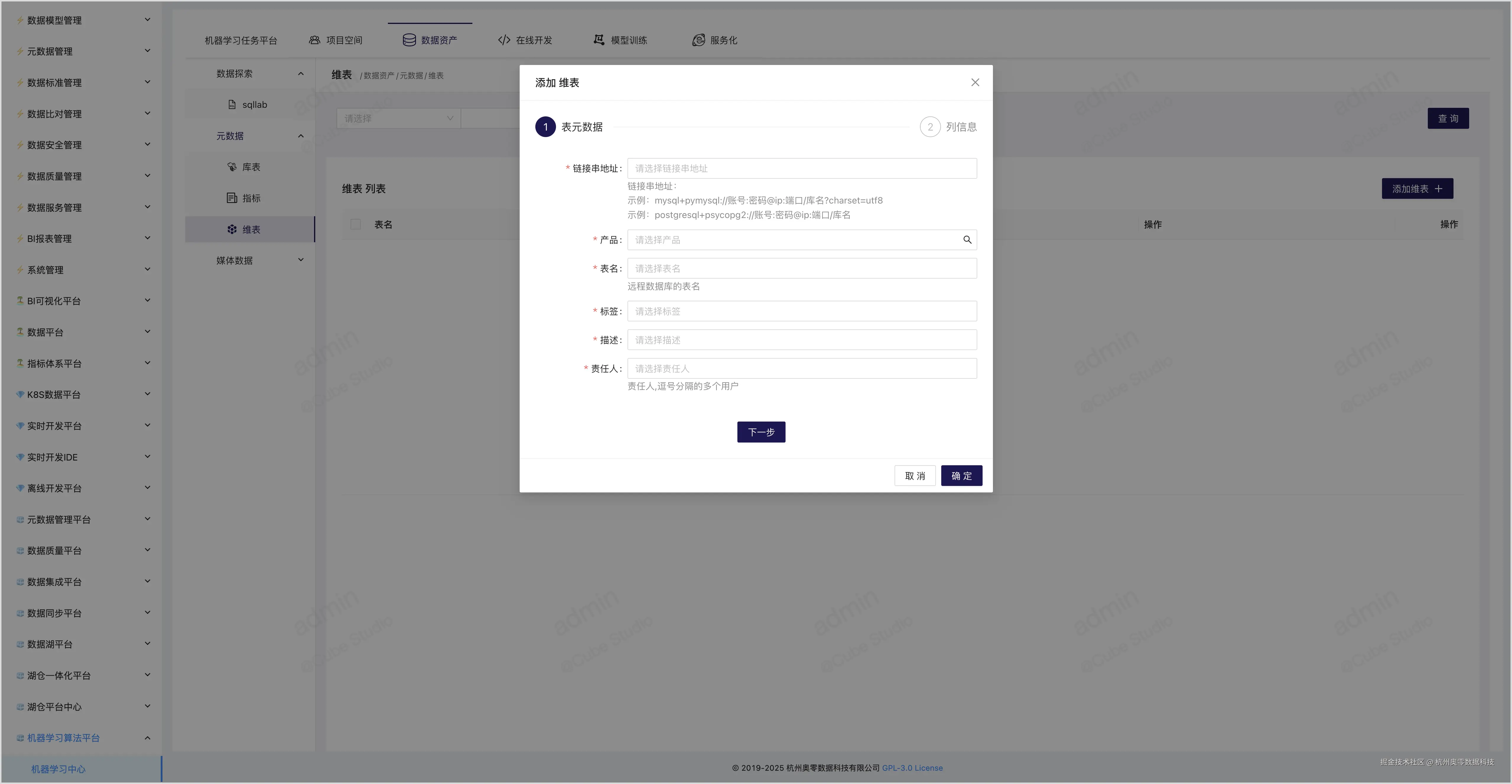Select 机器学习中心 in the sidebar

[x=58, y=769]
